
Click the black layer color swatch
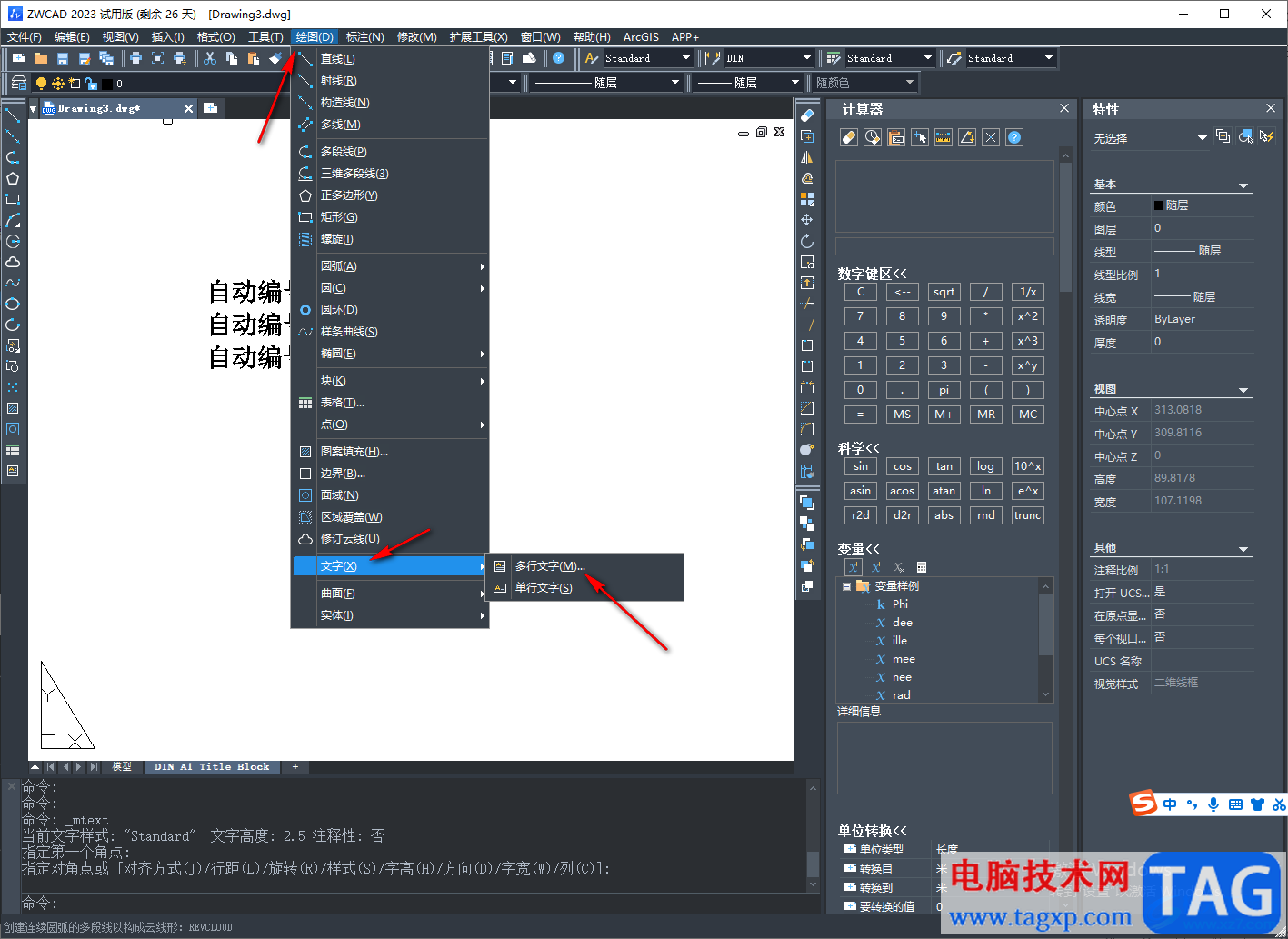coord(106,84)
